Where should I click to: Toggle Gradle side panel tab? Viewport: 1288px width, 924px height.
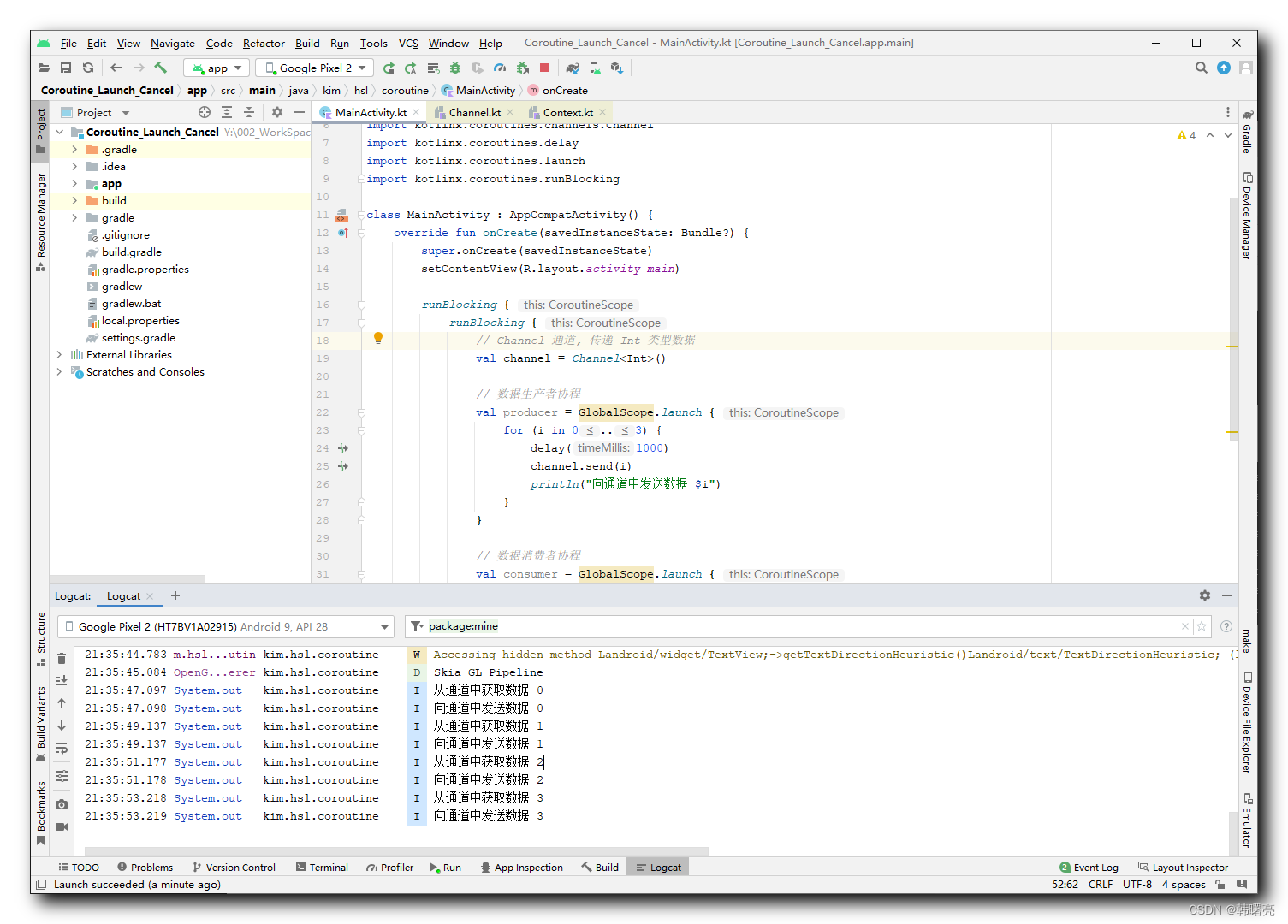[1248, 132]
